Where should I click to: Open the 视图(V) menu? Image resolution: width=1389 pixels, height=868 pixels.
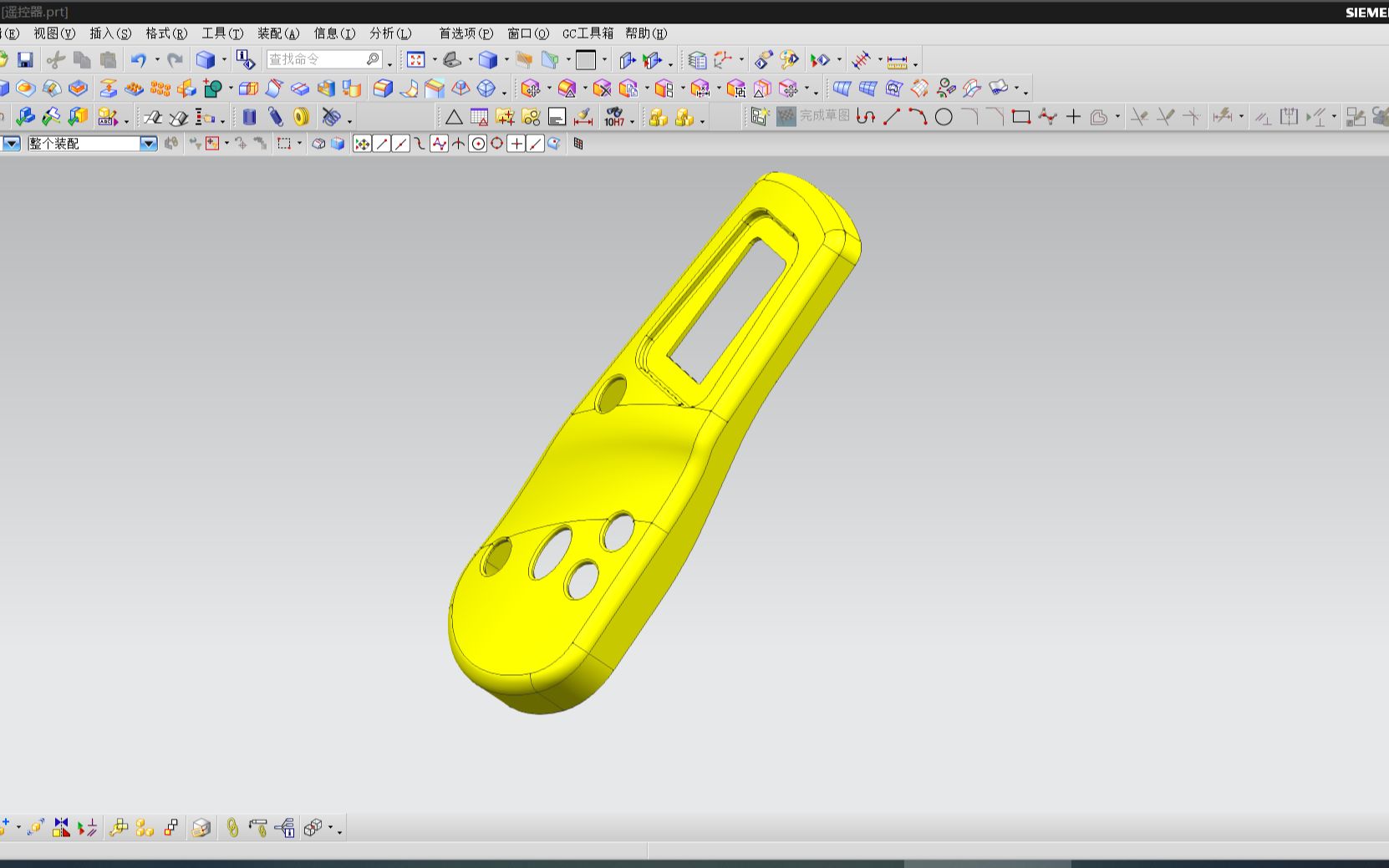point(54,33)
